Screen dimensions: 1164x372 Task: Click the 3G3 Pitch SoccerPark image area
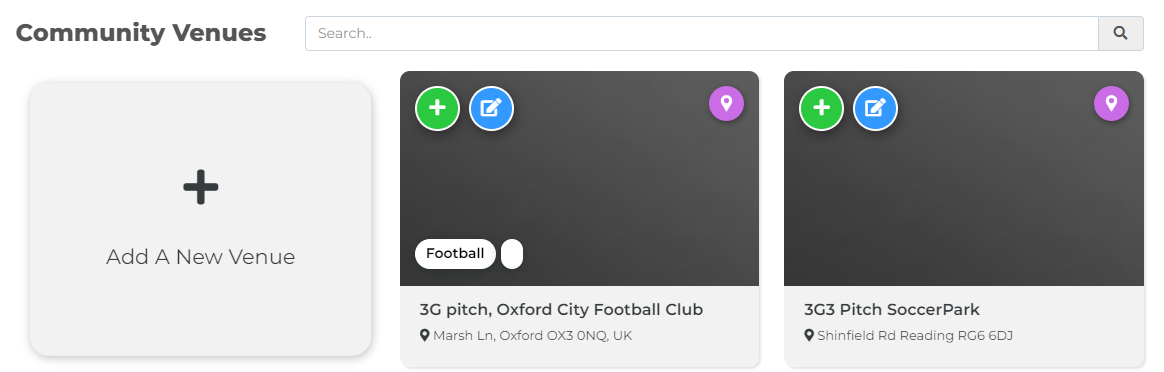coord(964,186)
